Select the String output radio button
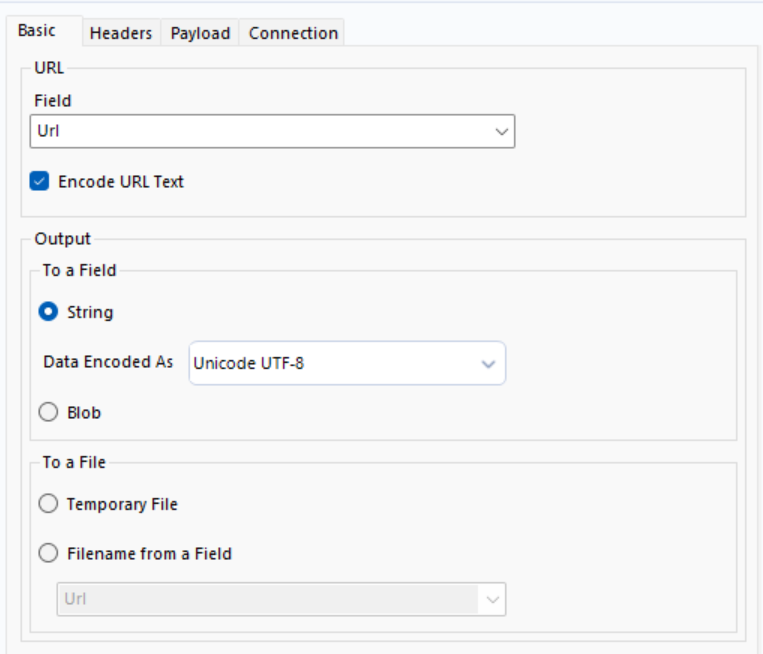The width and height of the screenshot is (763, 654). tap(48, 312)
